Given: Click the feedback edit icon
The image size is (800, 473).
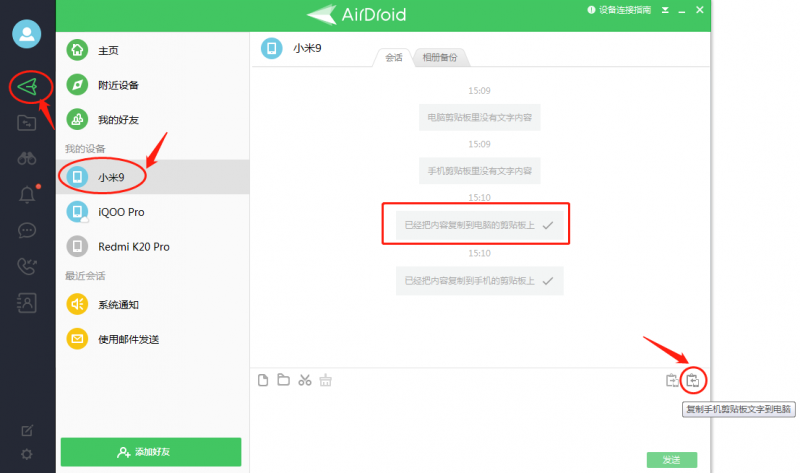Looking at the screenshot, I should (27, 431).
